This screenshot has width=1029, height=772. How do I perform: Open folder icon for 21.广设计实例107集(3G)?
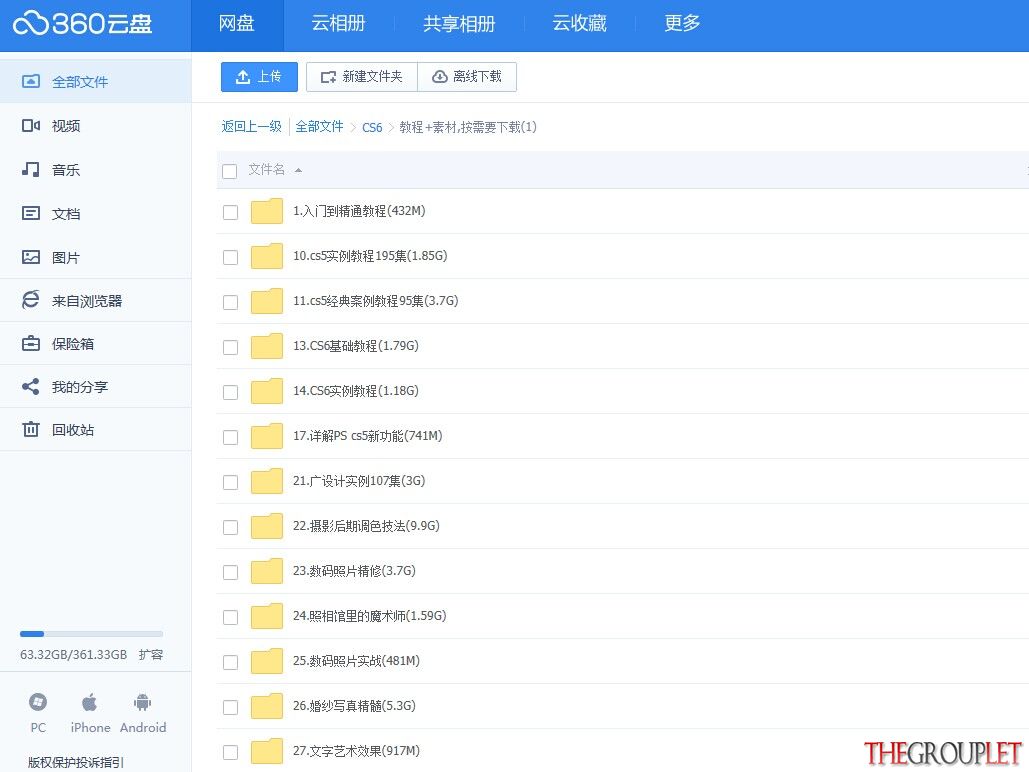(267, 481)
